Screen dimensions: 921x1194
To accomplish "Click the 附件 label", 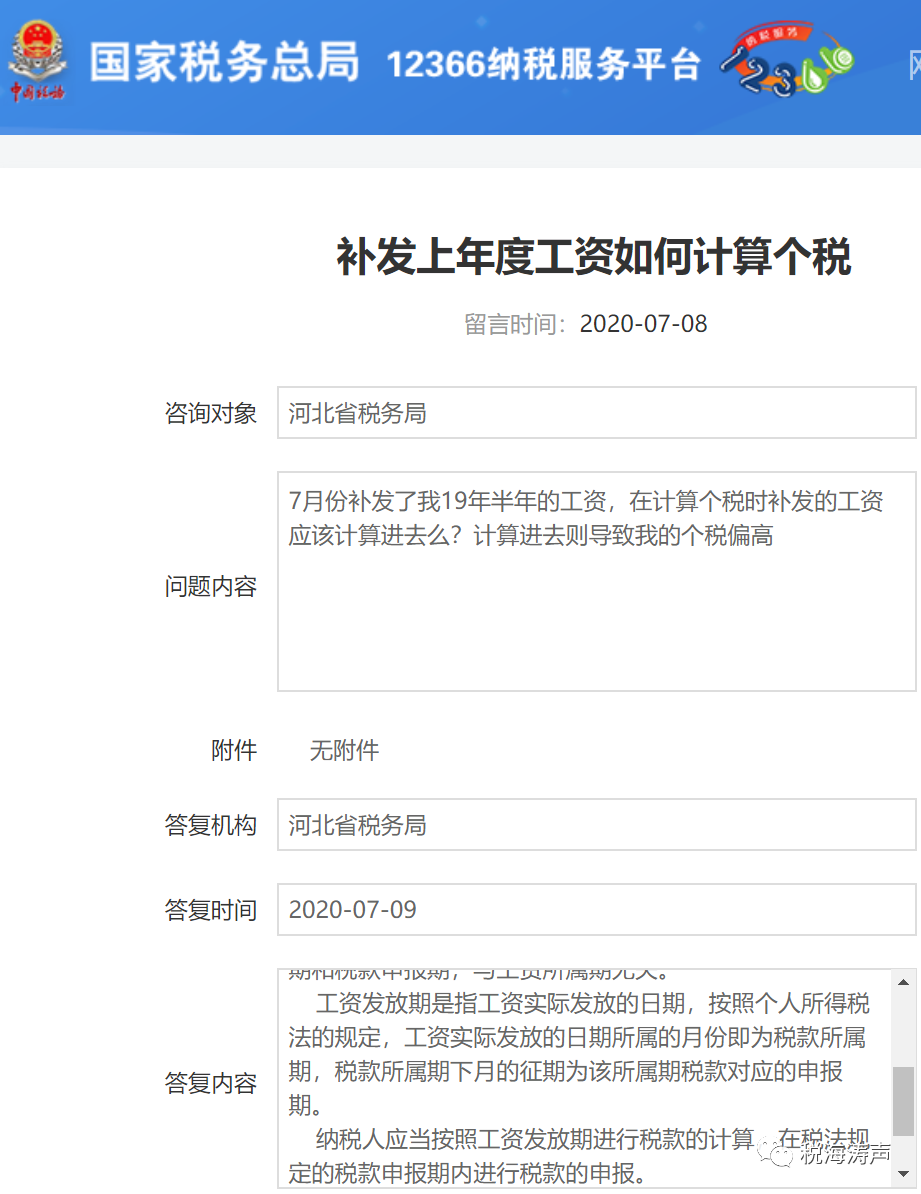I will tap(234, 751).
